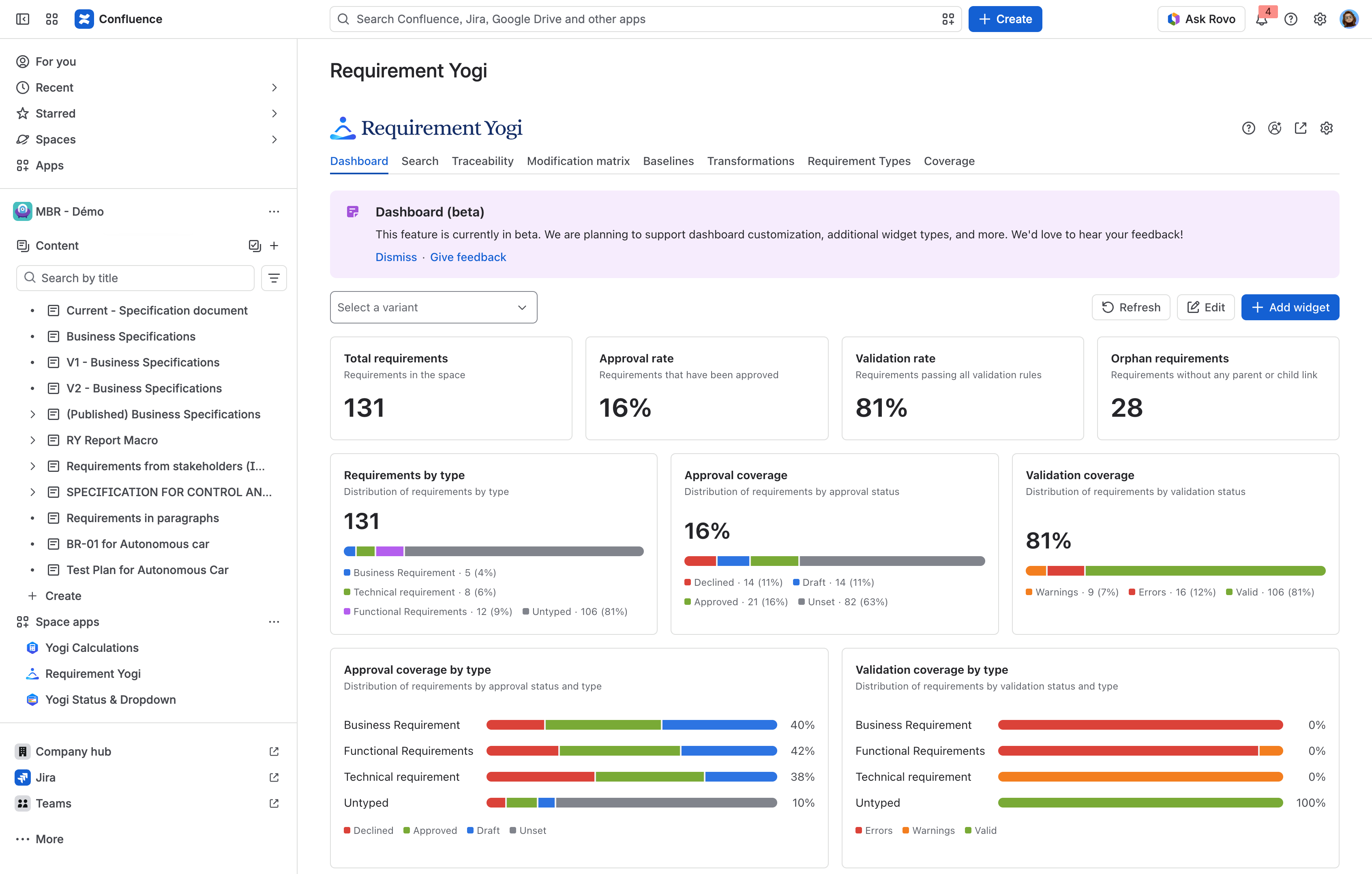Refresh the dashboard
Screen dimensions: 1372x874
[x=1131, y=308]
